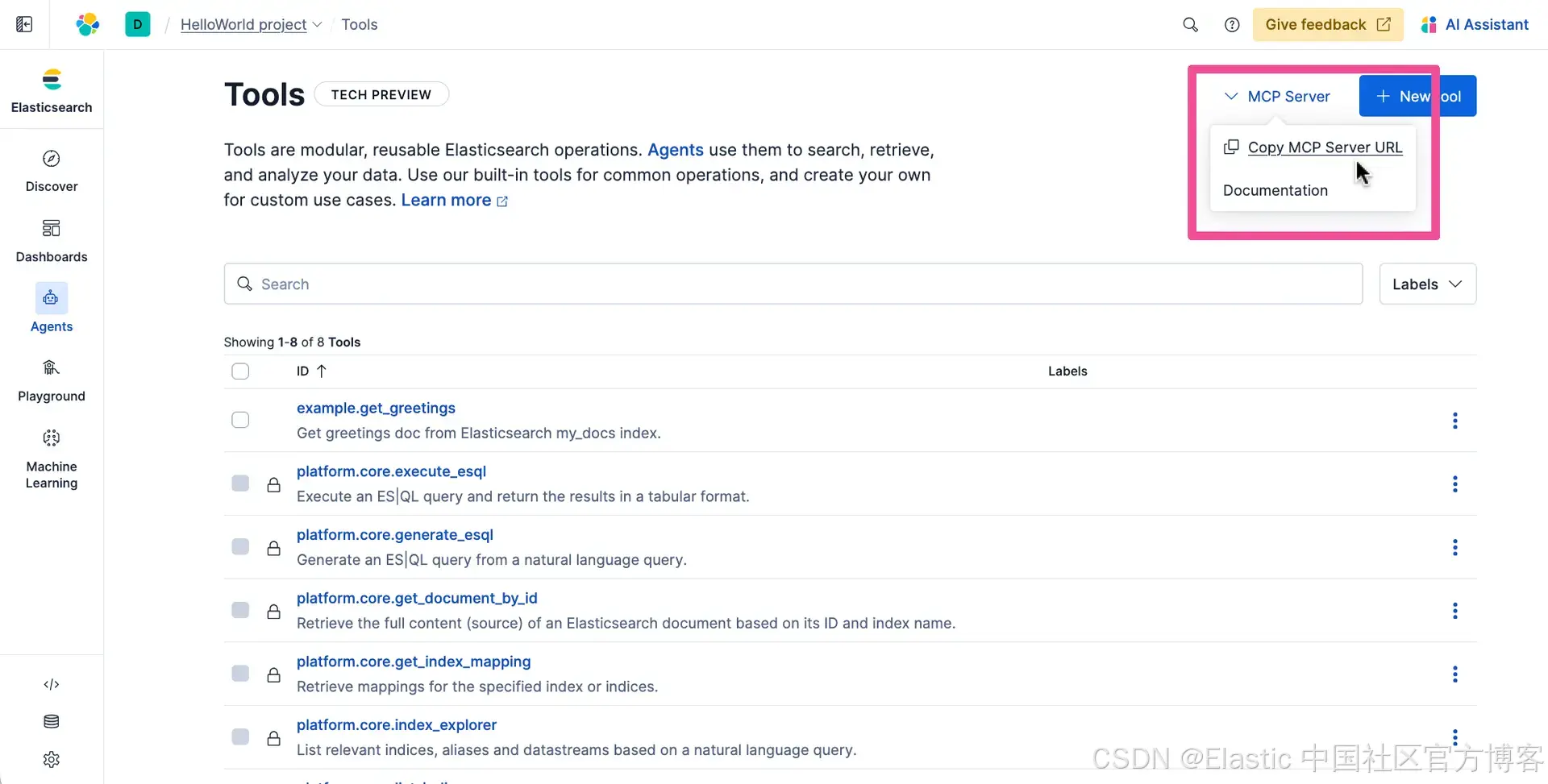Open the header search magnifier icon

point(1190,24)
